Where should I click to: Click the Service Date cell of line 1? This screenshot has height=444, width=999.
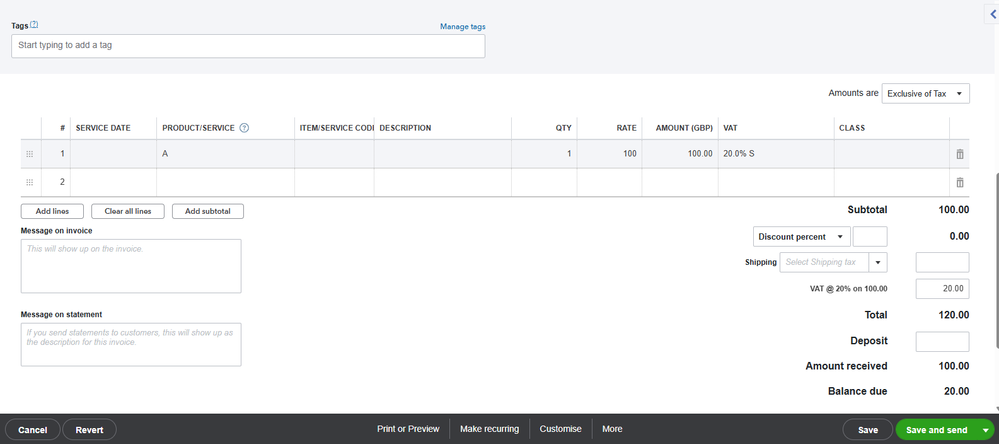point(113,154)
